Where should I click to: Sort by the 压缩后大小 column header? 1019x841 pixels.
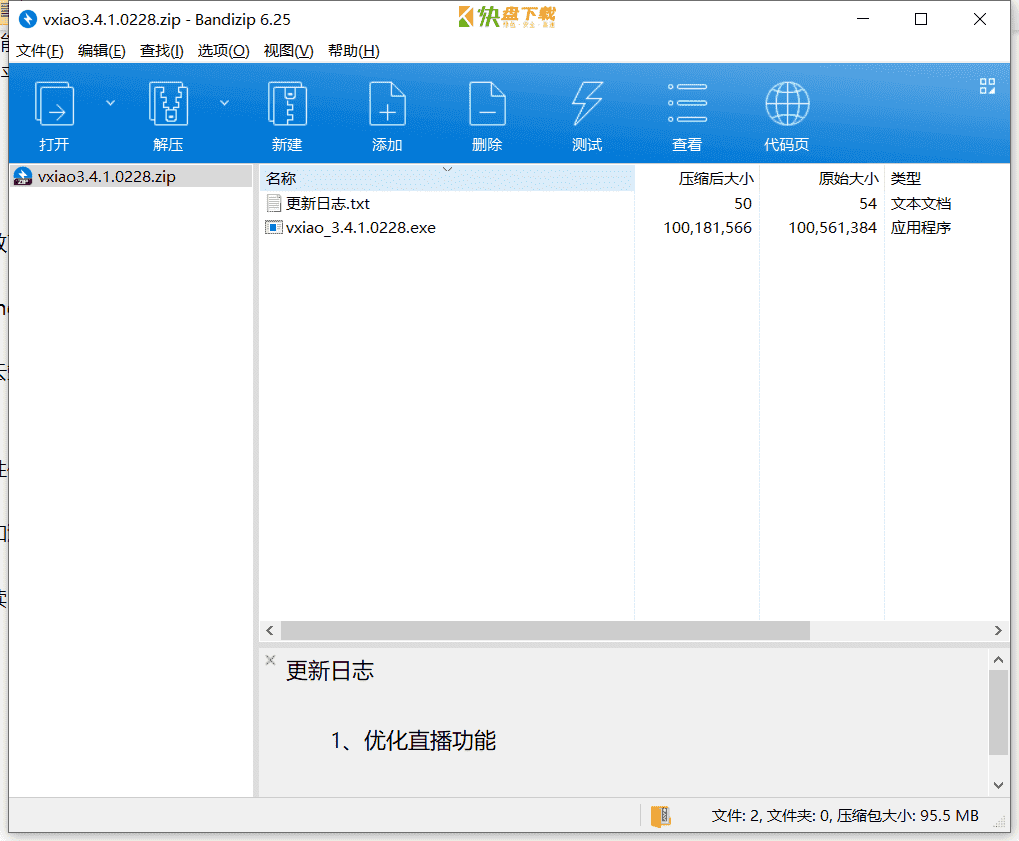697,178
